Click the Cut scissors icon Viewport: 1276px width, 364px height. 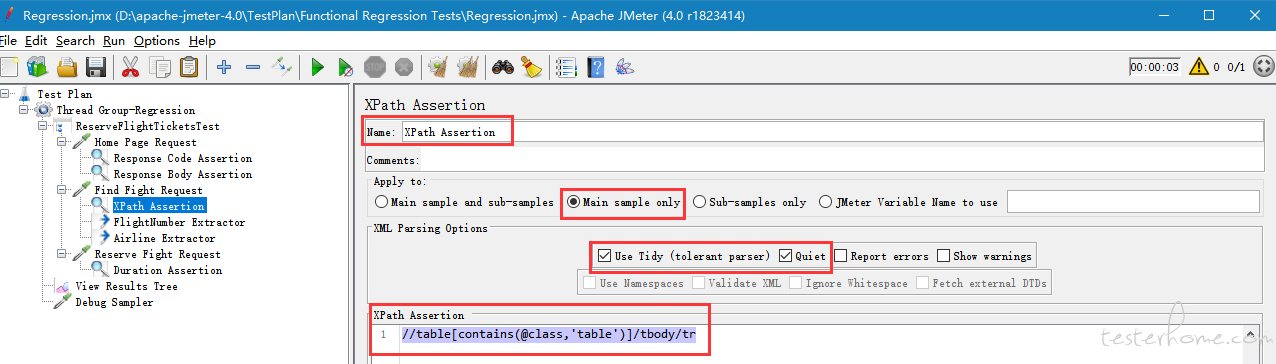[x=130, y=67]
